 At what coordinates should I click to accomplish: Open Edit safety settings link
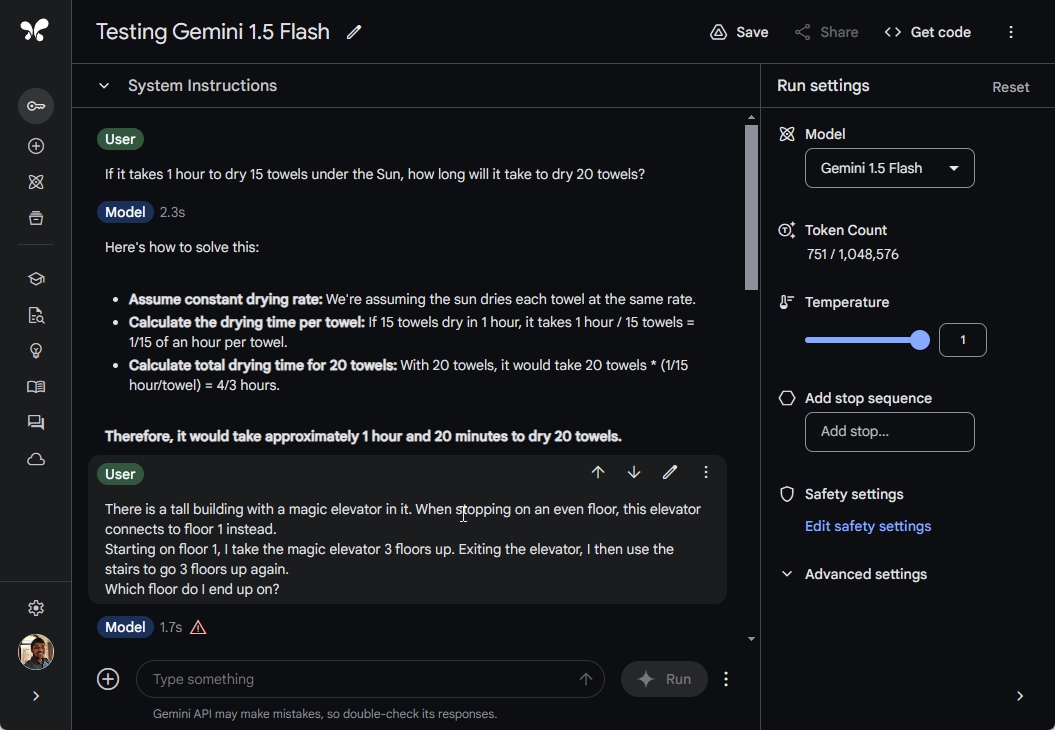[x=867, y=526]
